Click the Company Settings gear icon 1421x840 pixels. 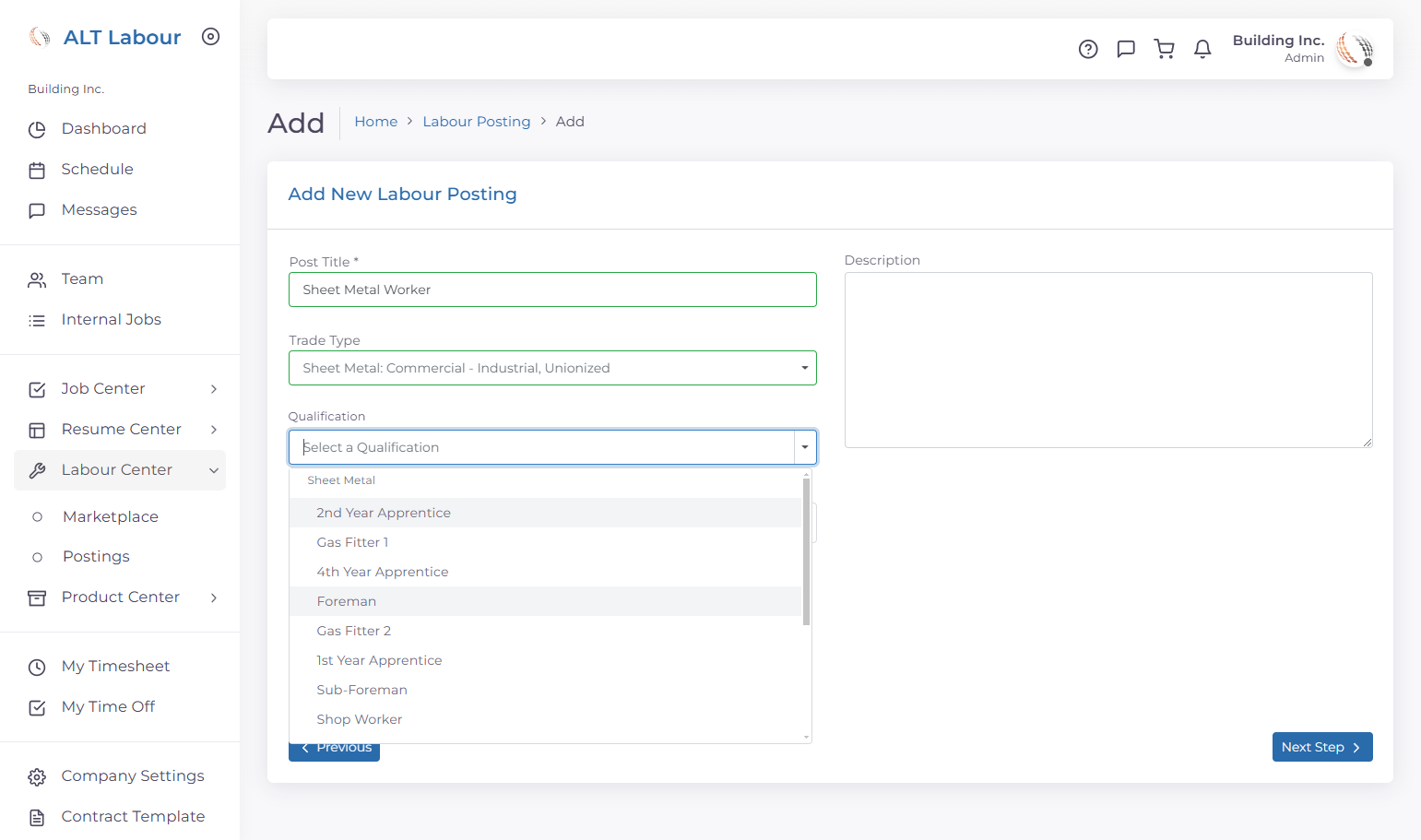(37, 777)
